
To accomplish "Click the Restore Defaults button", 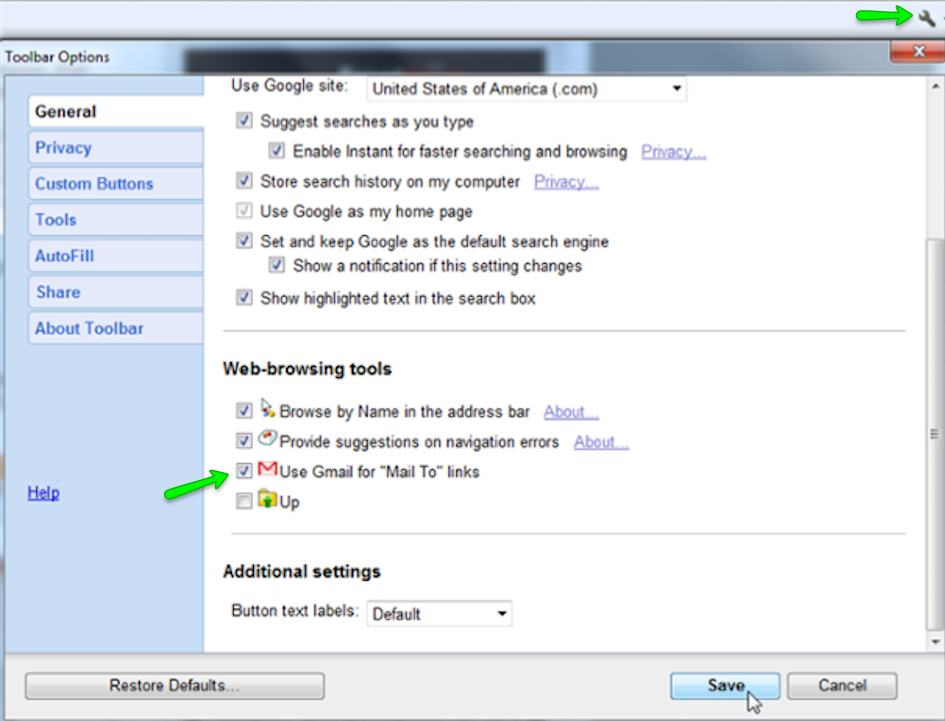I will 173,685.
